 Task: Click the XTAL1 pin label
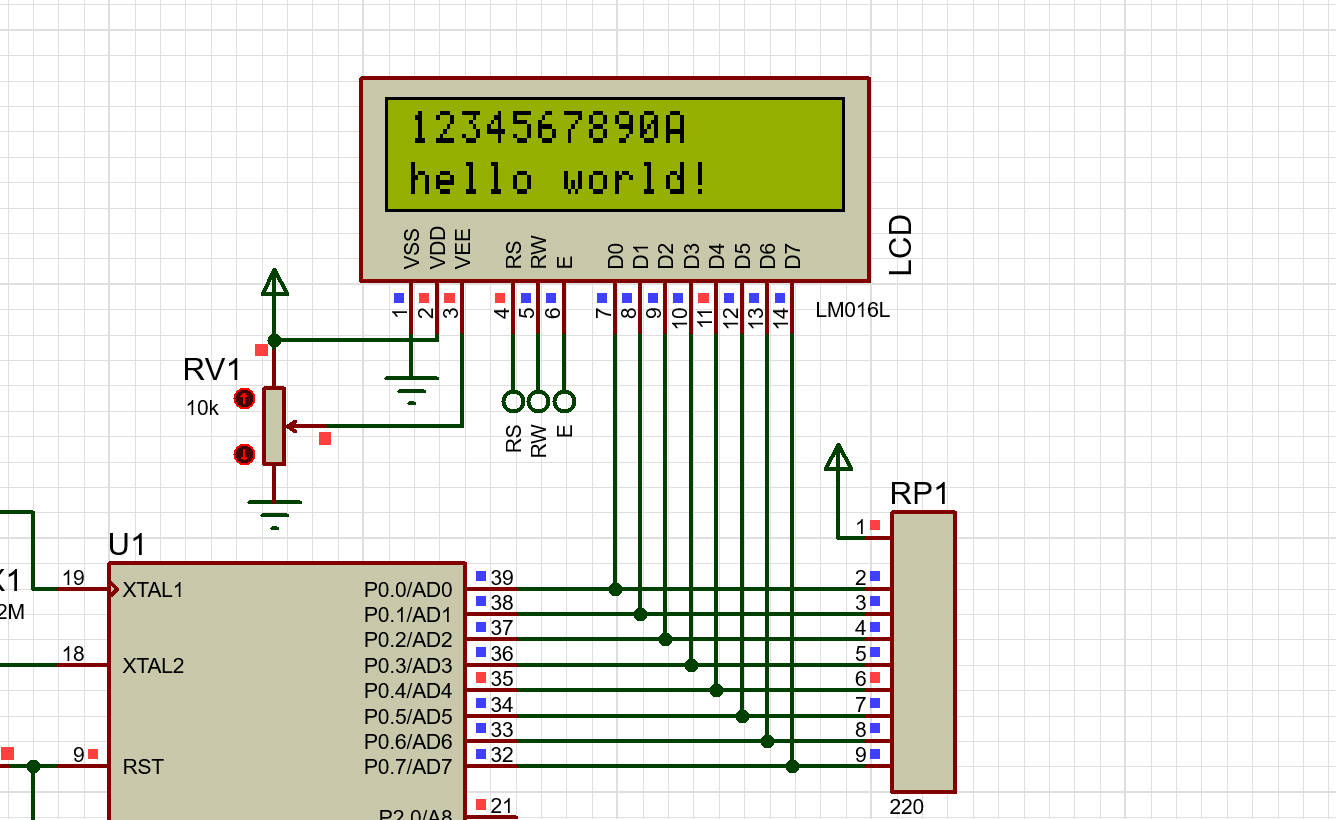pos(153,590)
